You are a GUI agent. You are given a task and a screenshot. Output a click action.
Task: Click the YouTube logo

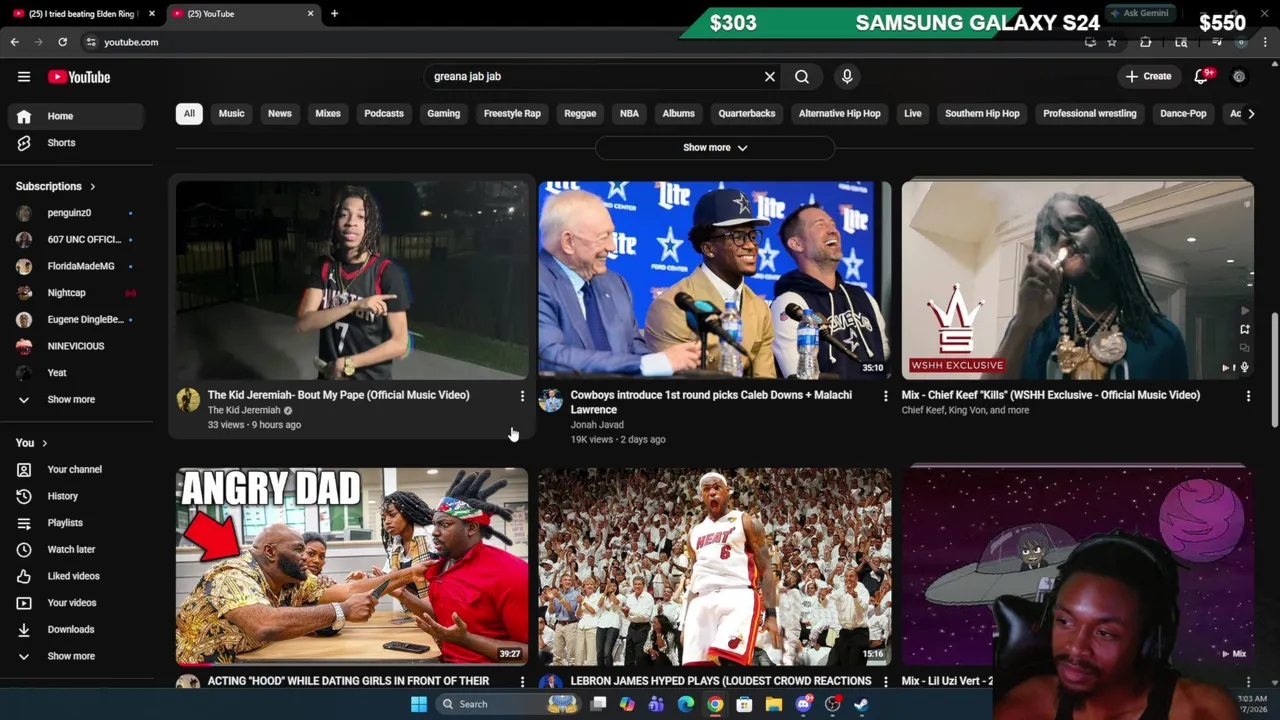[79, 77]
